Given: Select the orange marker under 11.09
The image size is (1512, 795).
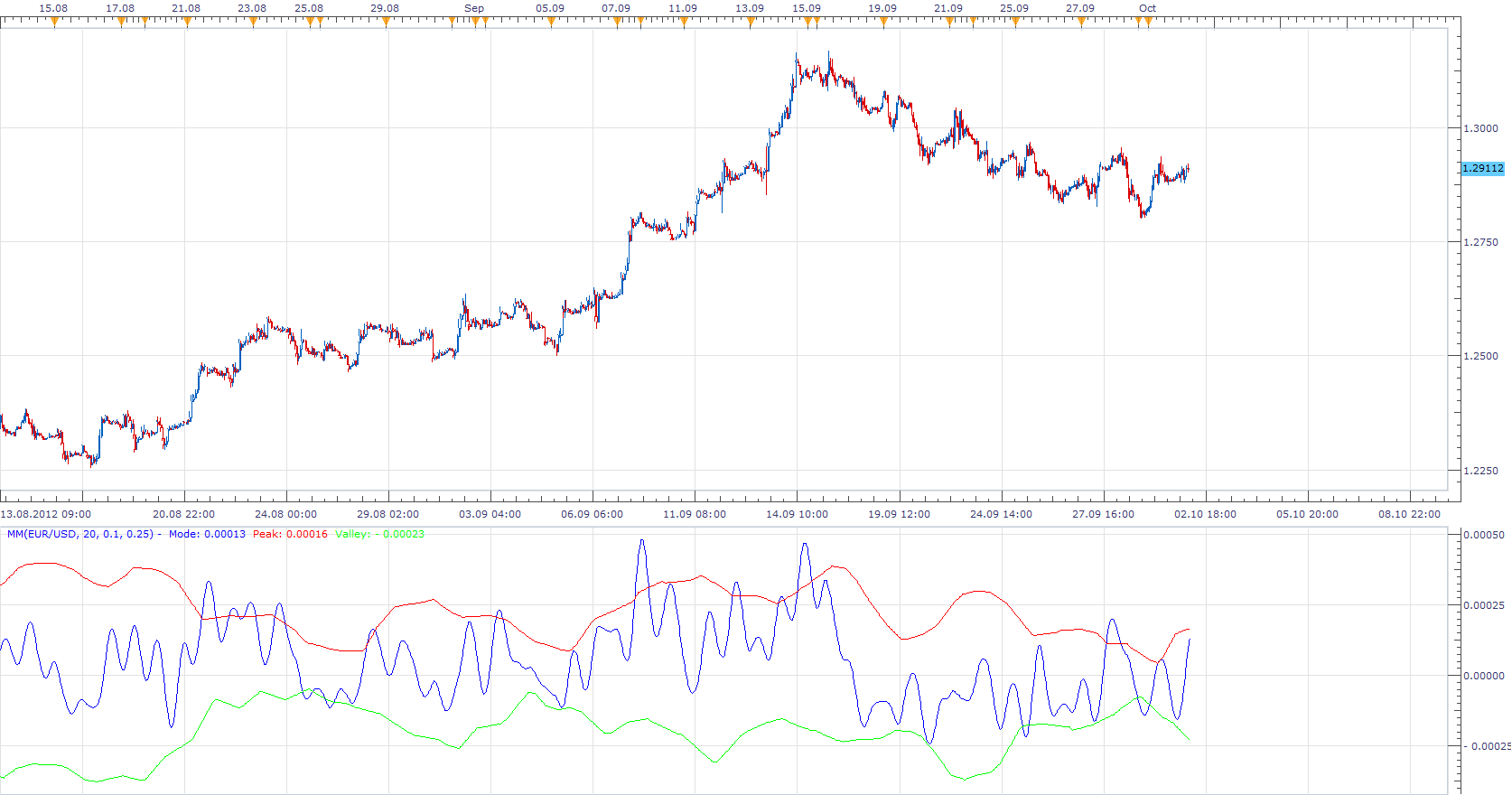Looking at the screenshot, I should tap(684, 23).
